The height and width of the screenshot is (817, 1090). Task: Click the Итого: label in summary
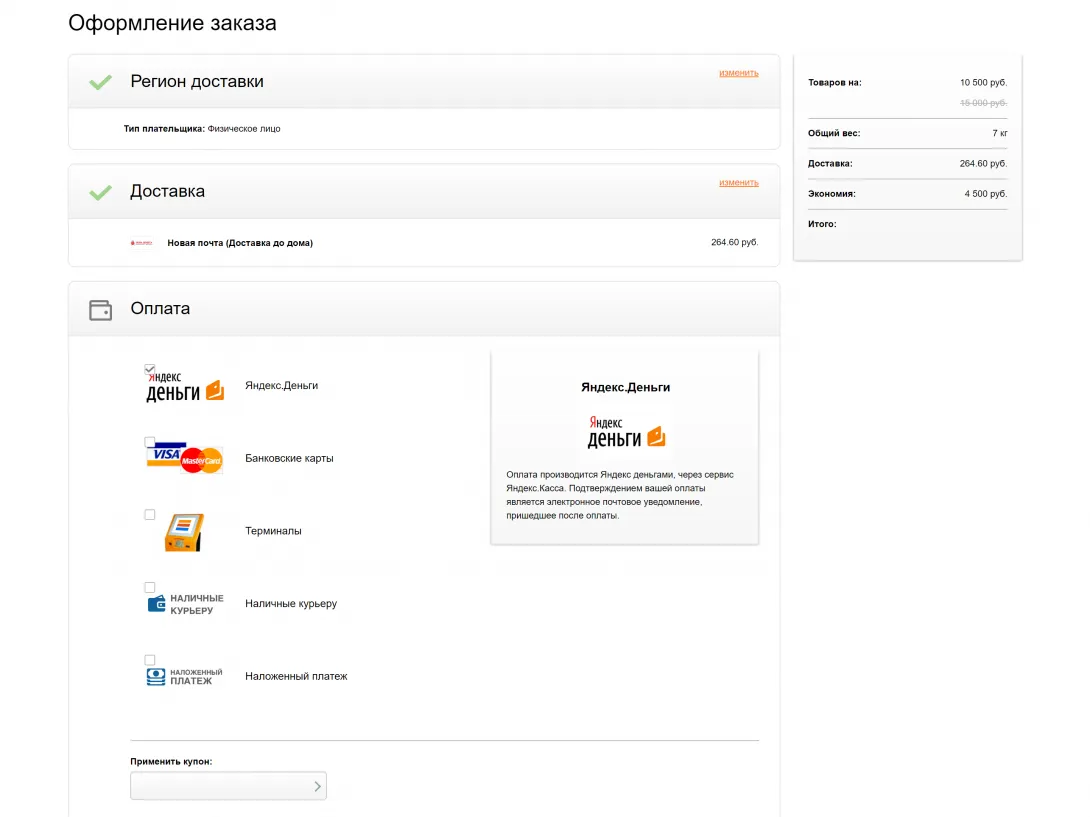click(822, 225)
